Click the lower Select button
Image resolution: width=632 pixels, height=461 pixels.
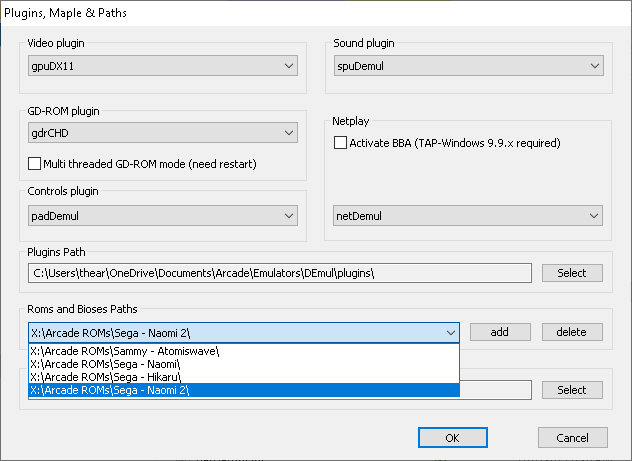click(x=572, y=390)
